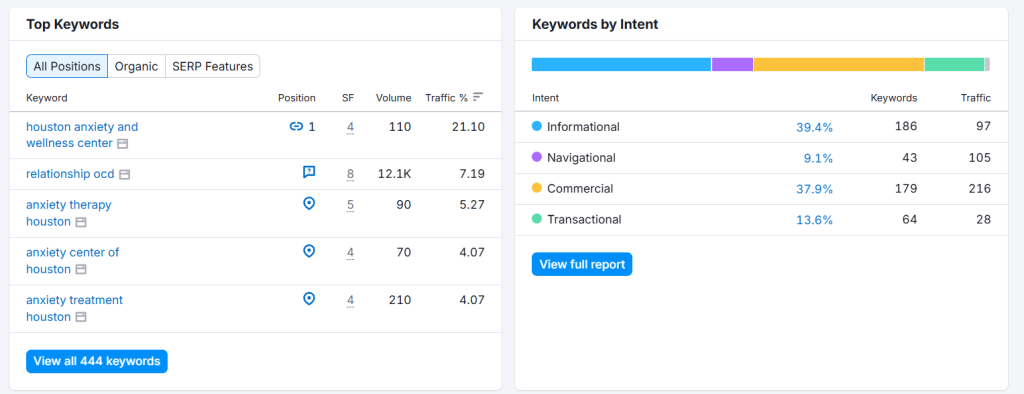Open keyword relationship ocd
Screen dimensions: 1024x394
[70, 174]
